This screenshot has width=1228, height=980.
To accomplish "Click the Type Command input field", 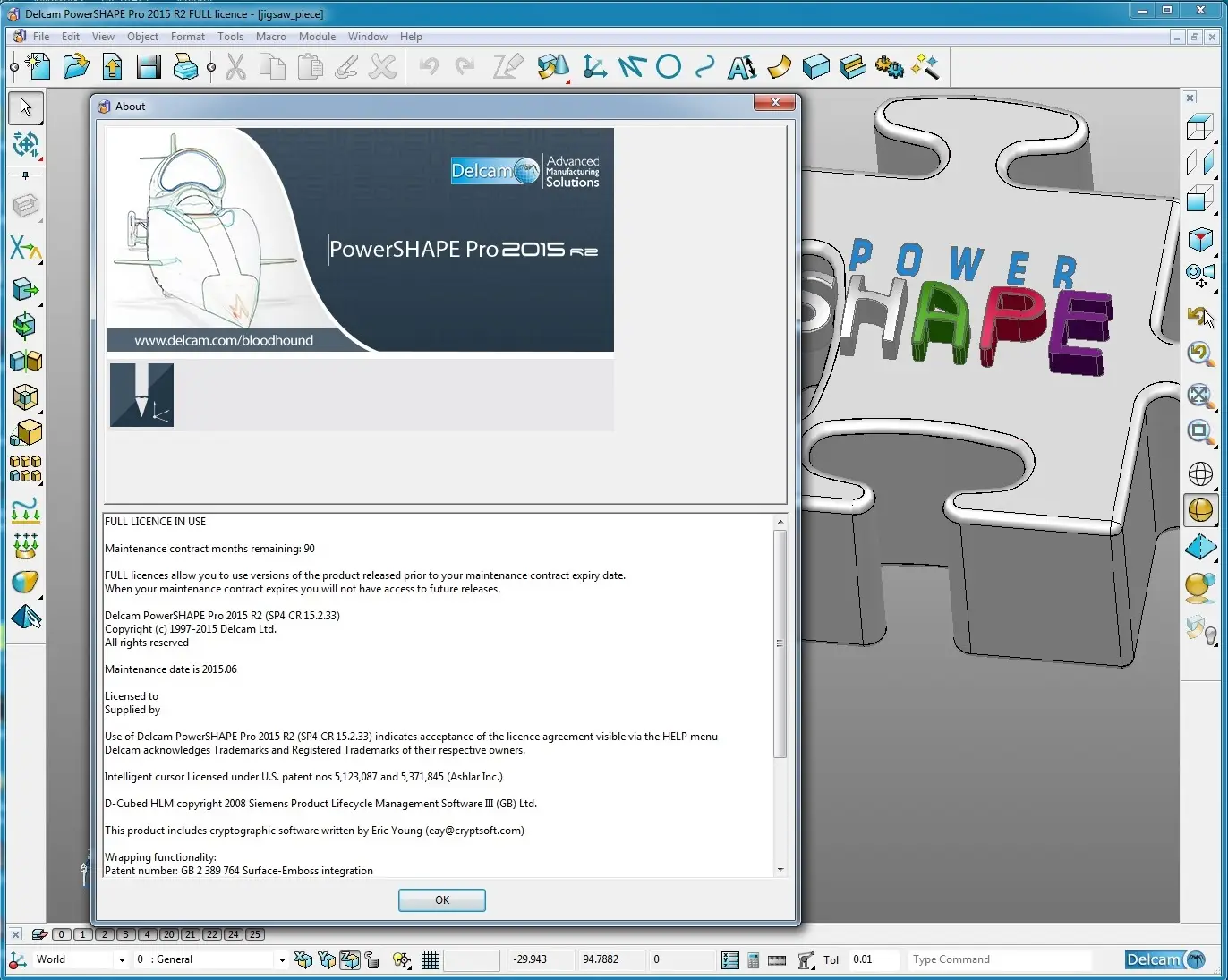I will point(1001,959).
